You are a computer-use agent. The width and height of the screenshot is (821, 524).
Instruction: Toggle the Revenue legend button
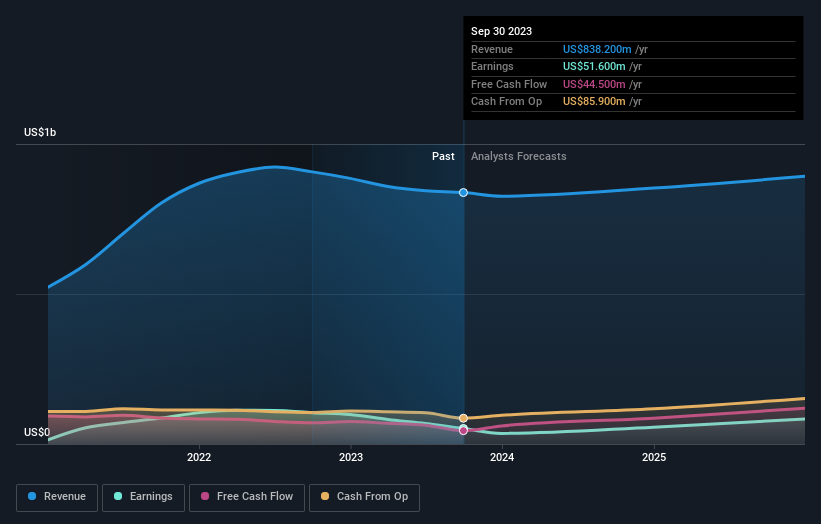[x=57, y=497]
